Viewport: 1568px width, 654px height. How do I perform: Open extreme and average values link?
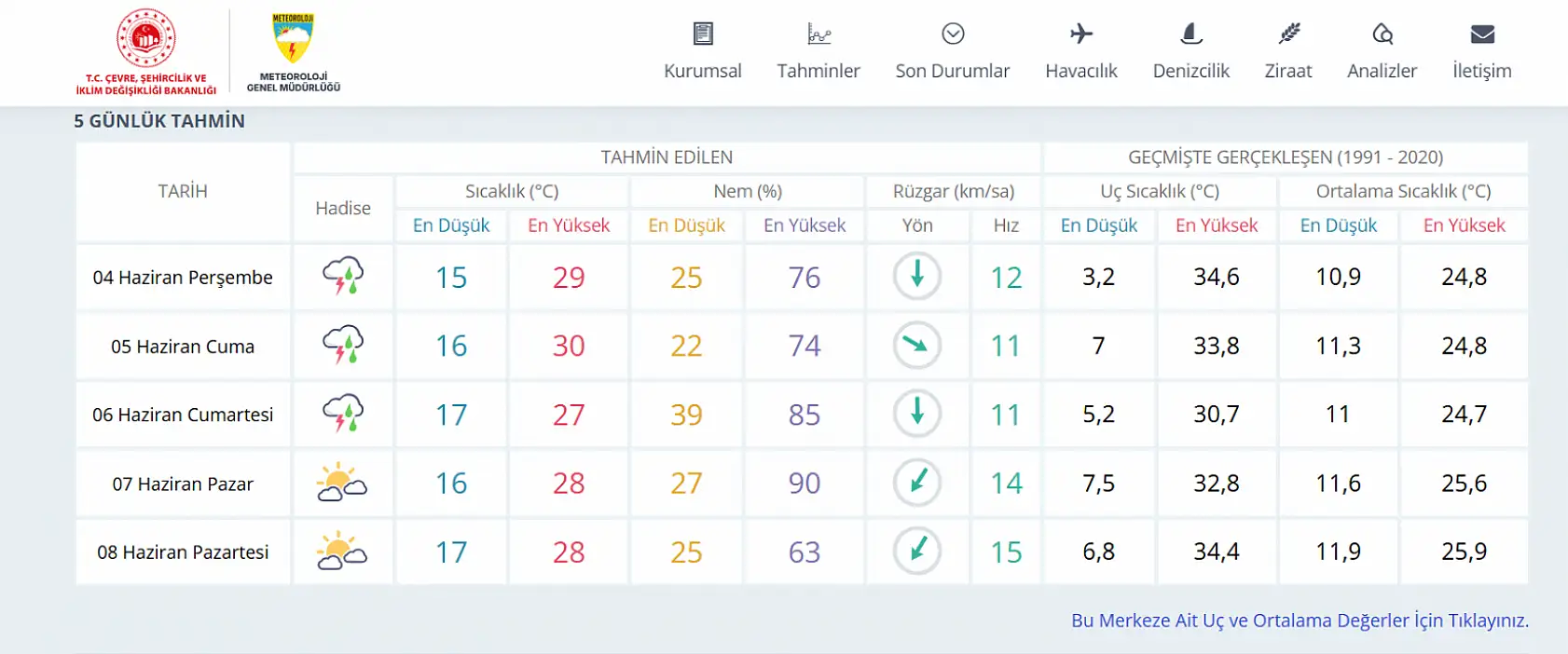[1300, 620]
